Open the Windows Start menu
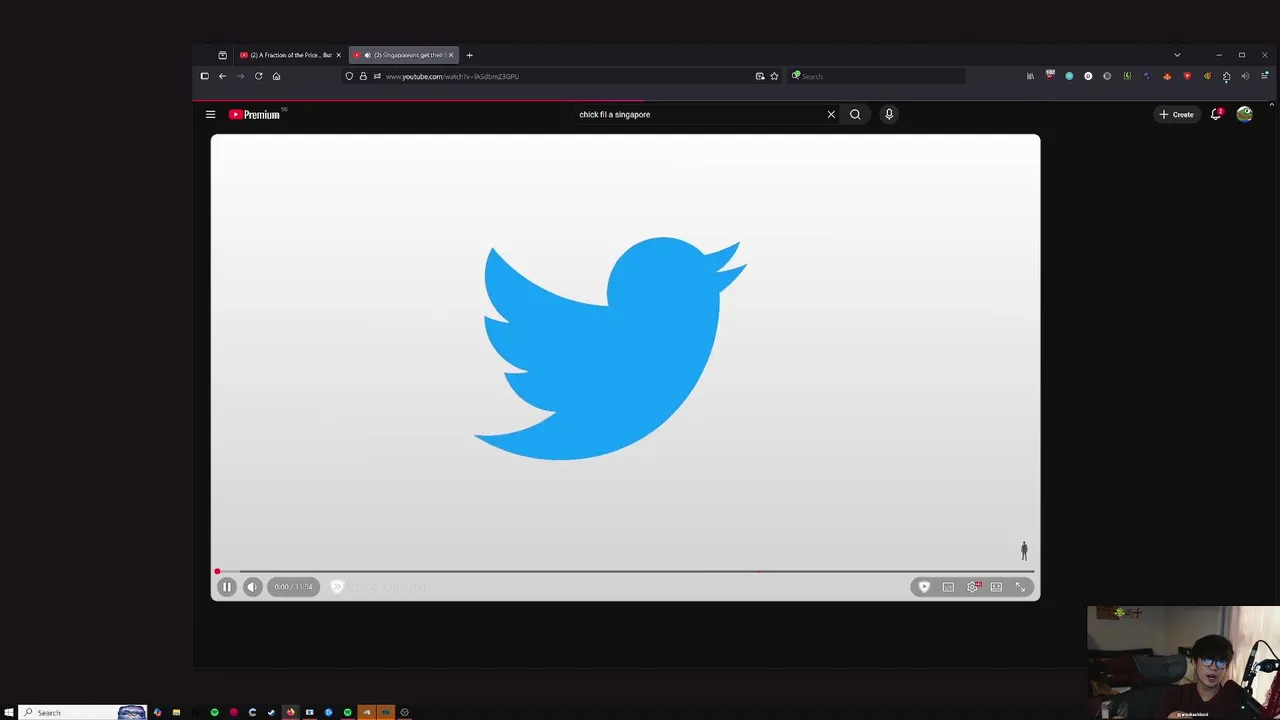The width and height of the screenshot is (1280, 720). click(x=9, y=712)
